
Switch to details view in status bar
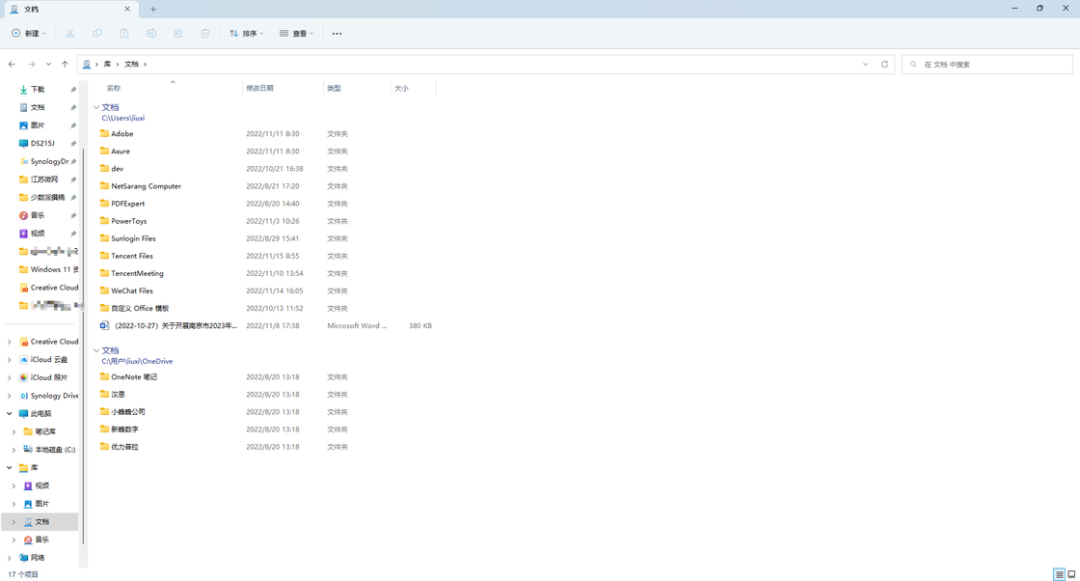click(x=1059, y=574)
